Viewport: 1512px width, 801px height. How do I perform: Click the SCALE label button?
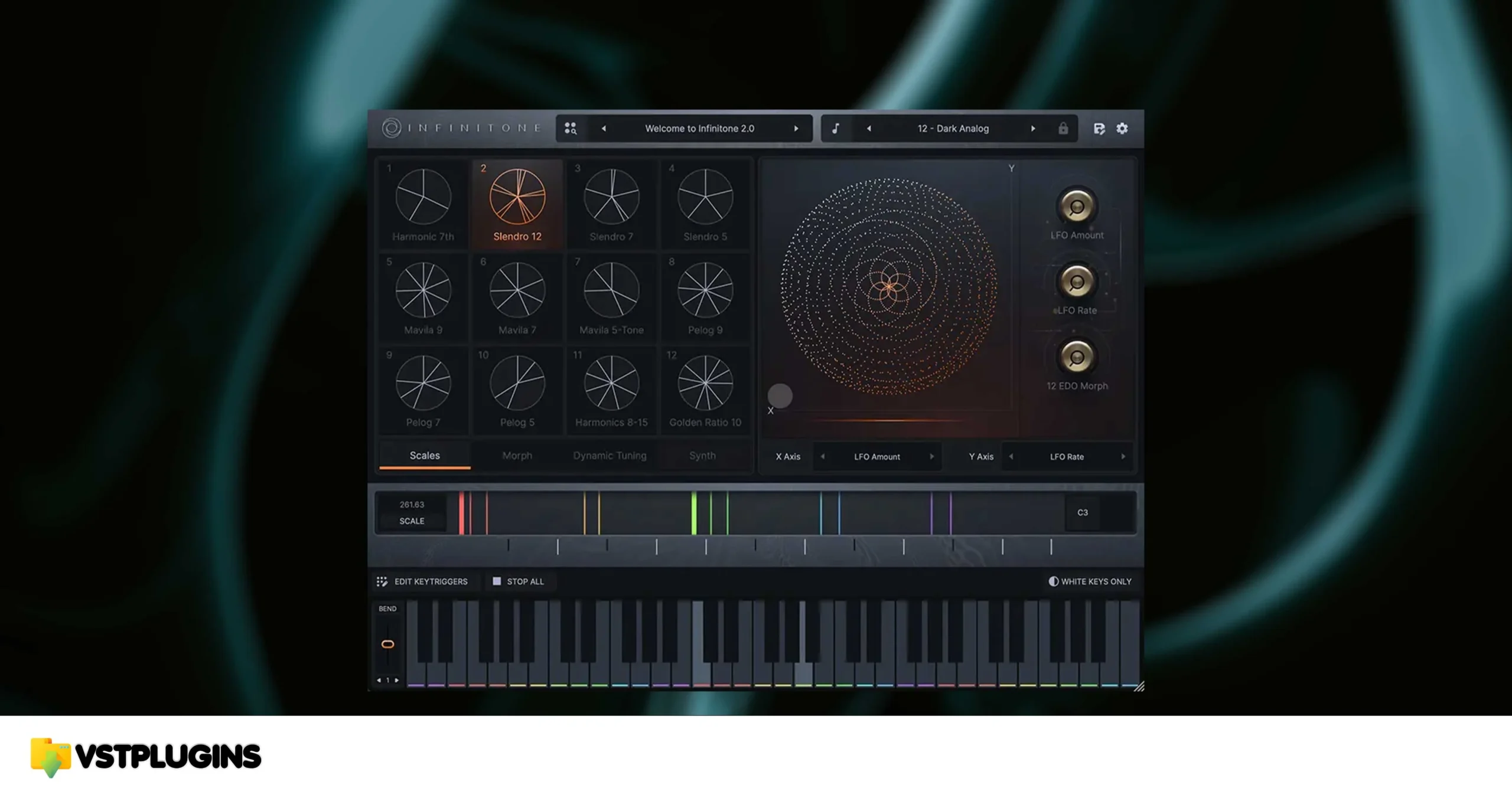[x=412, y=521]
